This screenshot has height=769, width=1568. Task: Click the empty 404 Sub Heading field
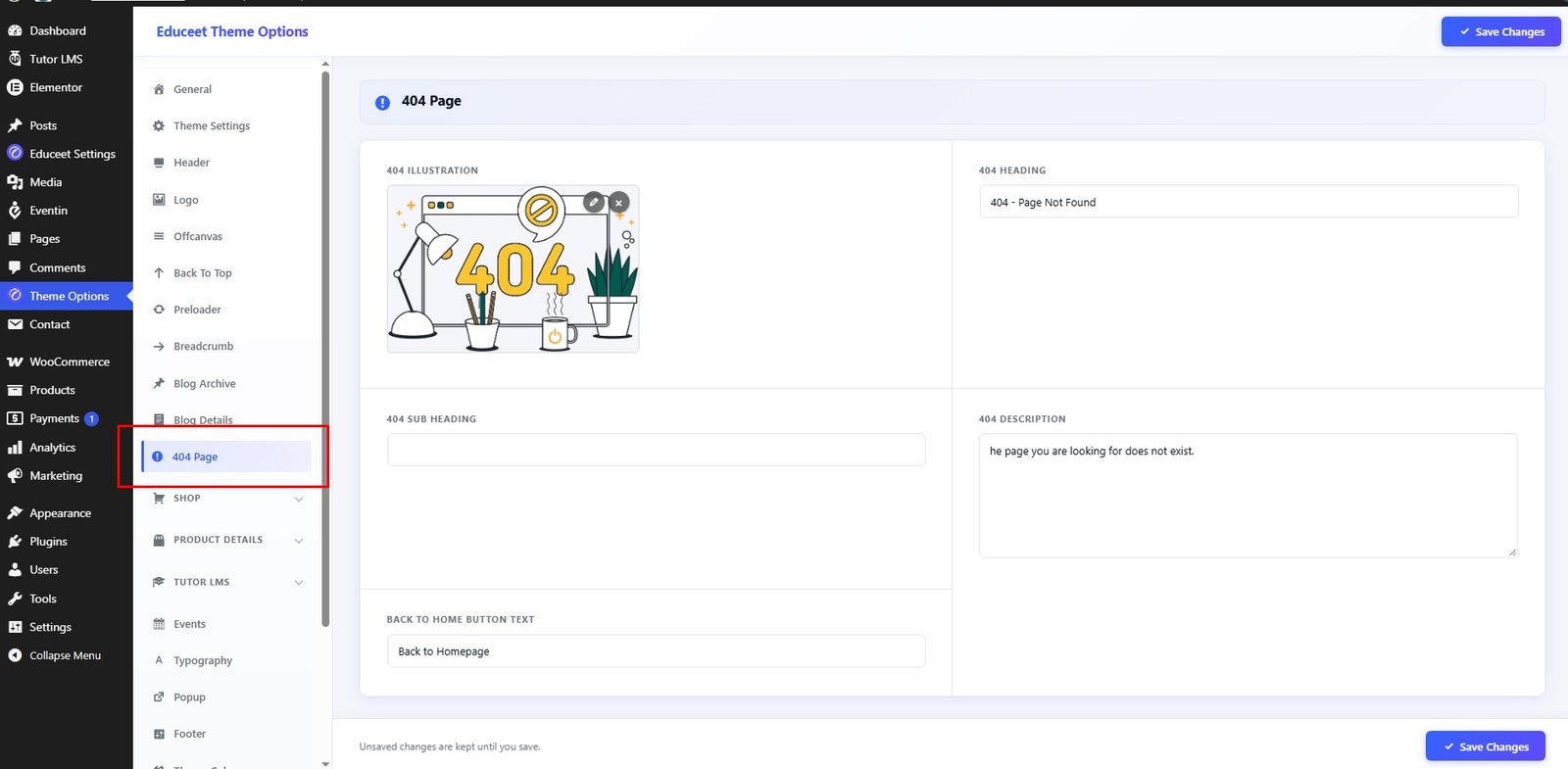[x=656, y=450]
